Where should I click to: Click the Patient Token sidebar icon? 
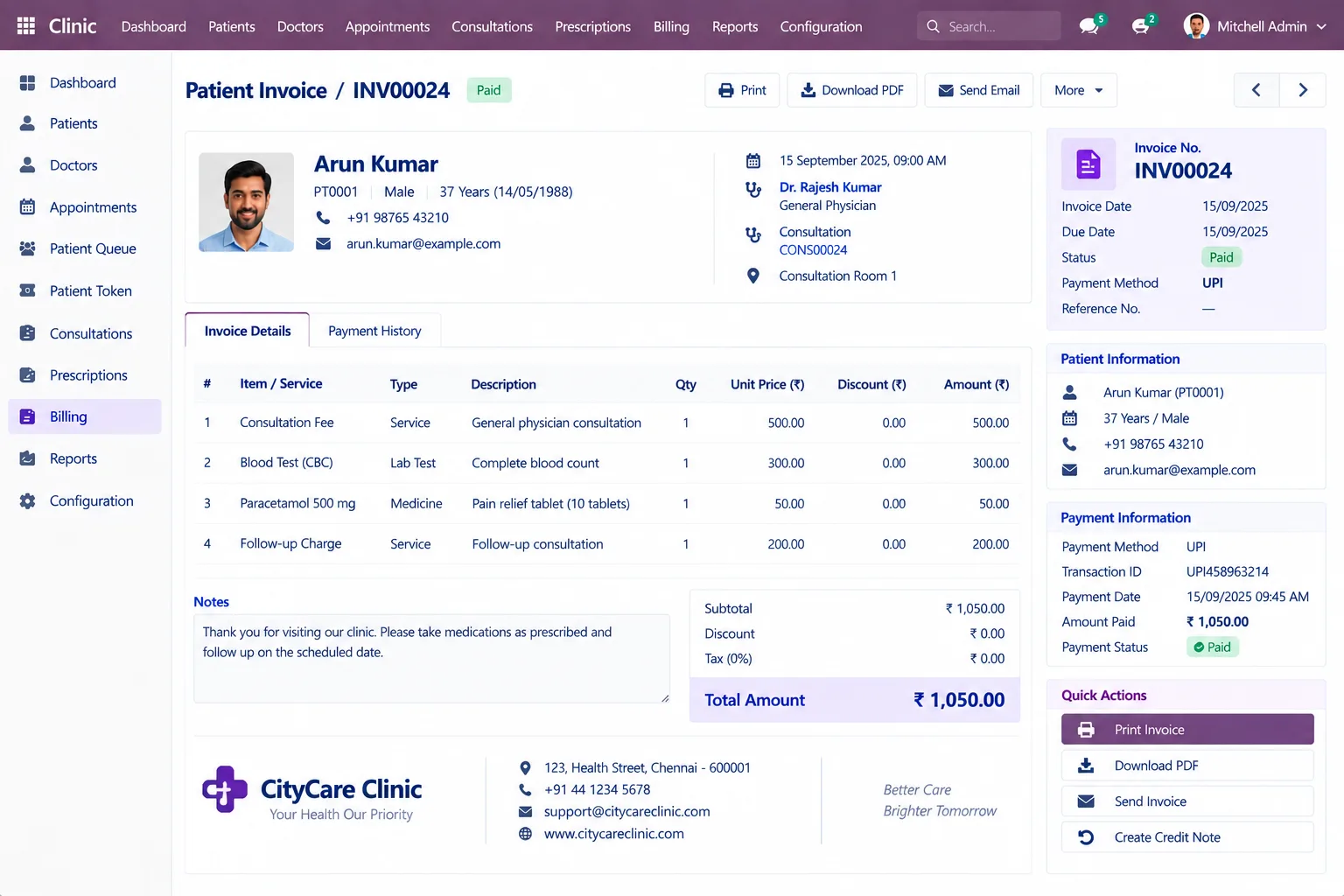point(28,290)
